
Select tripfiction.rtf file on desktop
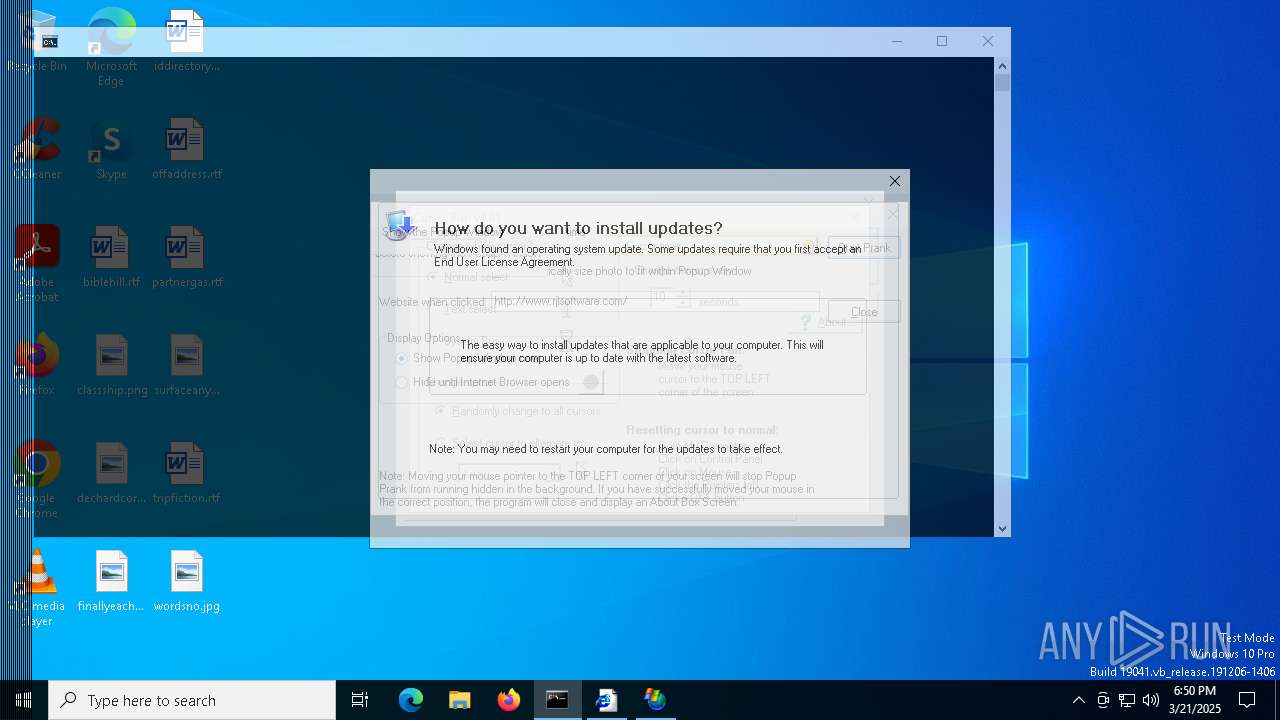point(186,473)
